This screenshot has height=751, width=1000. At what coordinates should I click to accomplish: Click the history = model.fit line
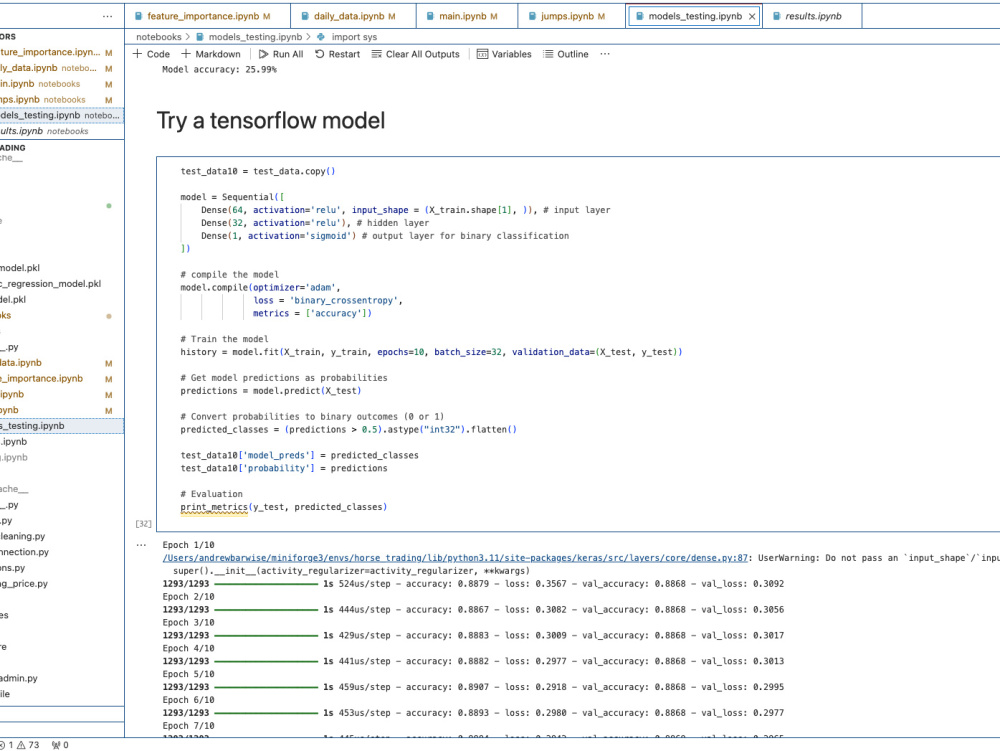(x=431, y=352)
